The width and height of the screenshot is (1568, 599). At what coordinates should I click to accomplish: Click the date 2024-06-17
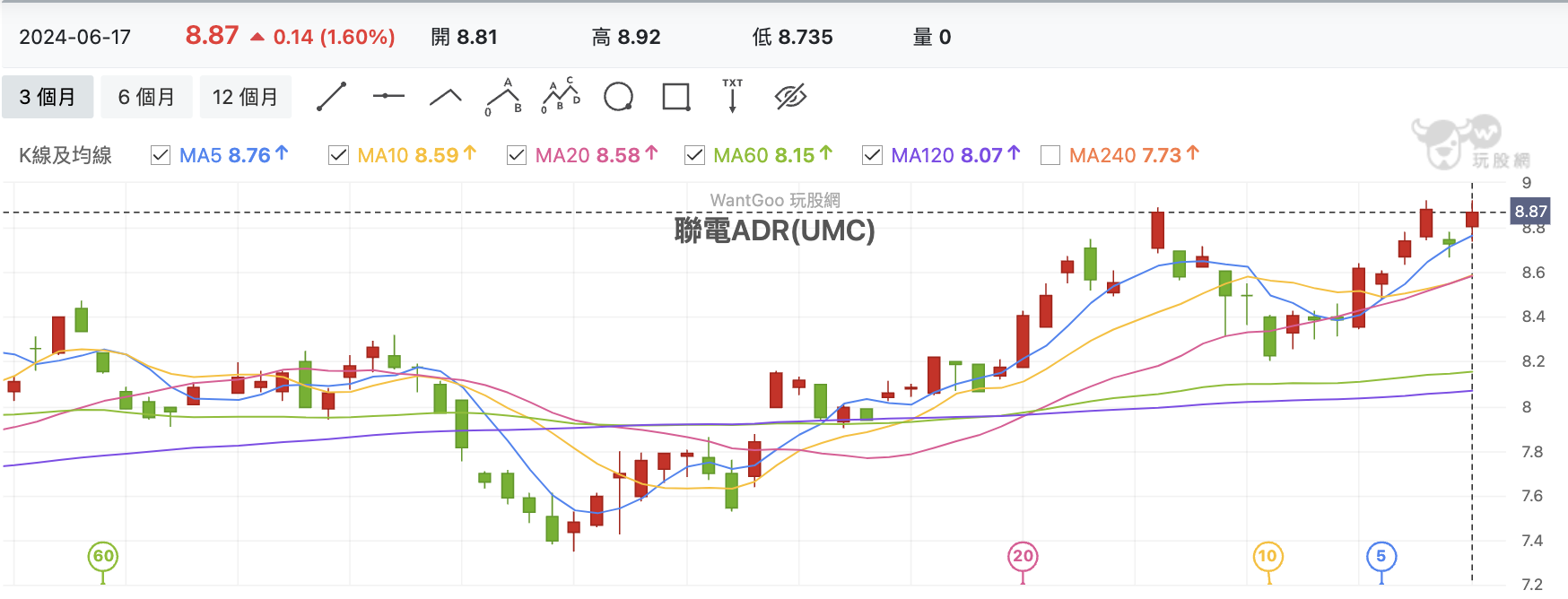(75, 37)
